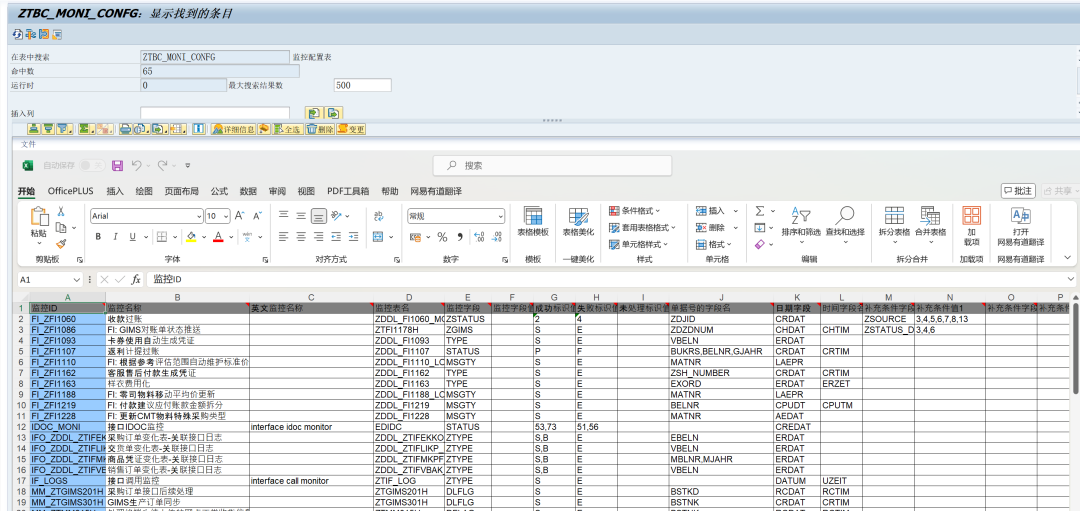Select the Format Painter brush
This screenshot has height=511, width=1080.
click(61, 243)
